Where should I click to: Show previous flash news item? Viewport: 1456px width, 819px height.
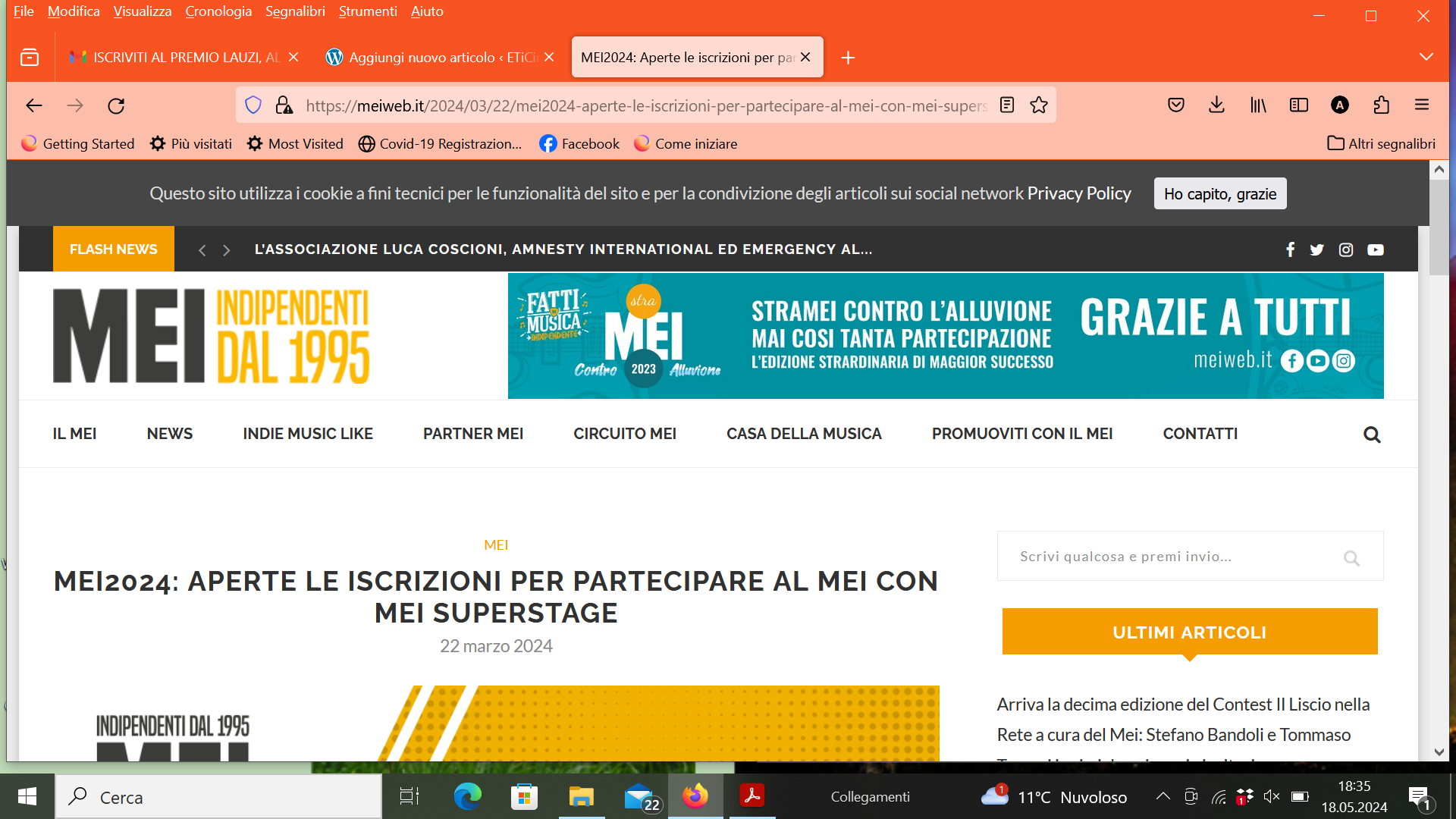(202, 249)
